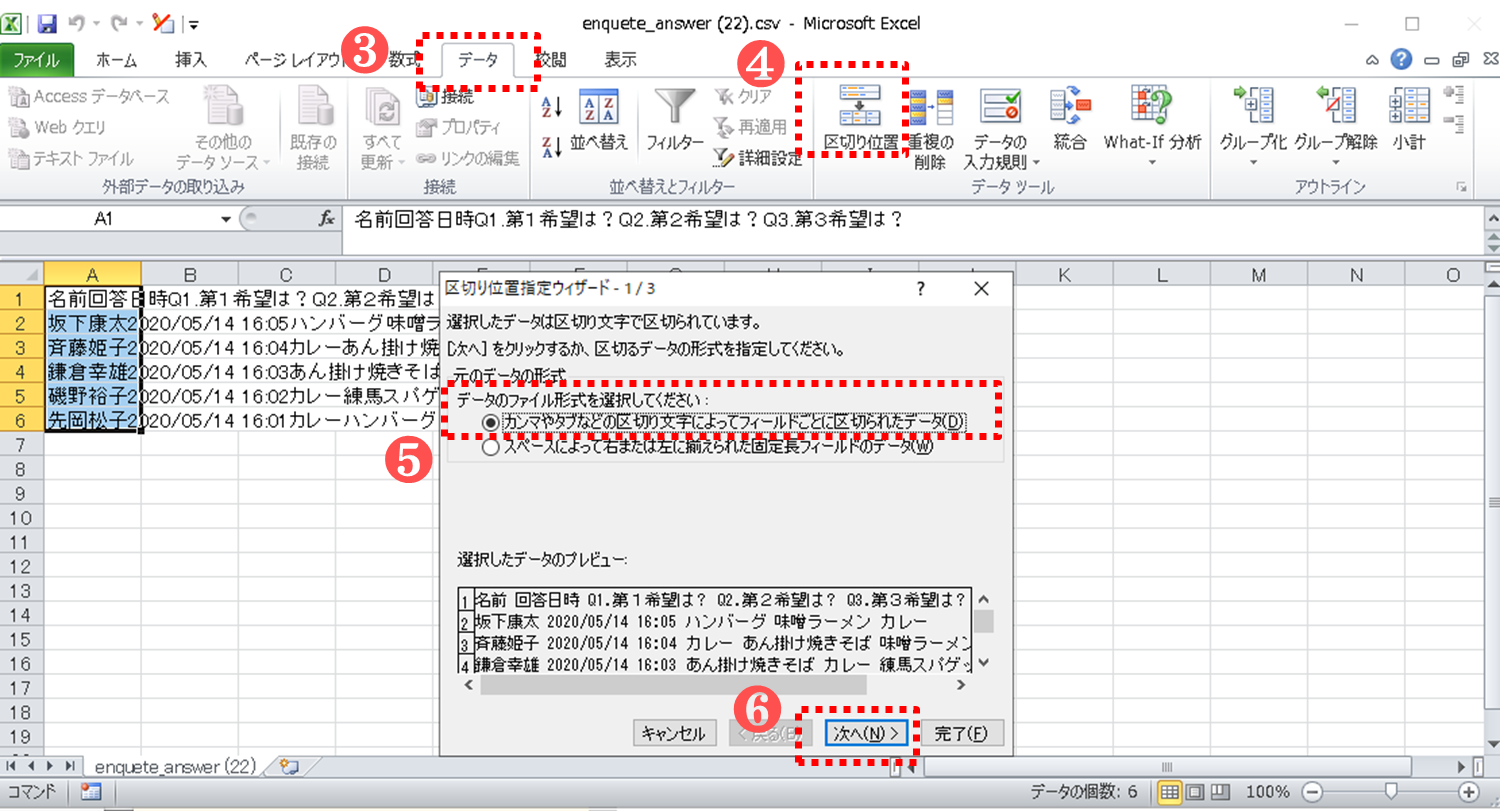Viewport: 1500px width, 811px height.
Task: Sort ascending with the A-Z icon
Action: pos(552,107)
